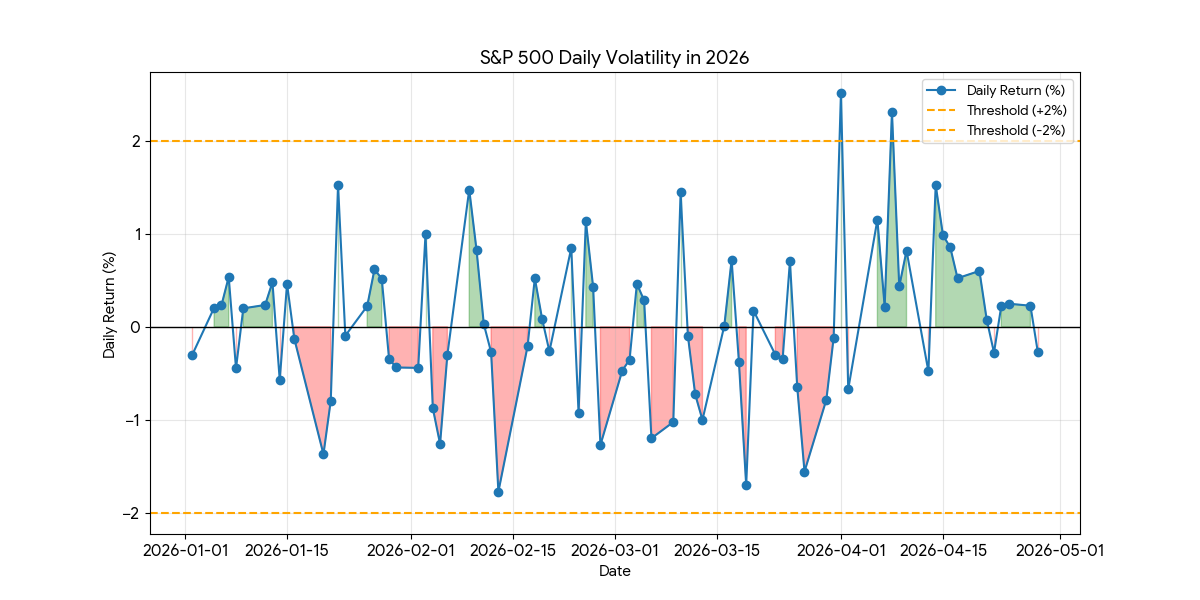Click the y-axis tick label "0"
Viewport: 1200px width, 600px height.
point(134,327)
